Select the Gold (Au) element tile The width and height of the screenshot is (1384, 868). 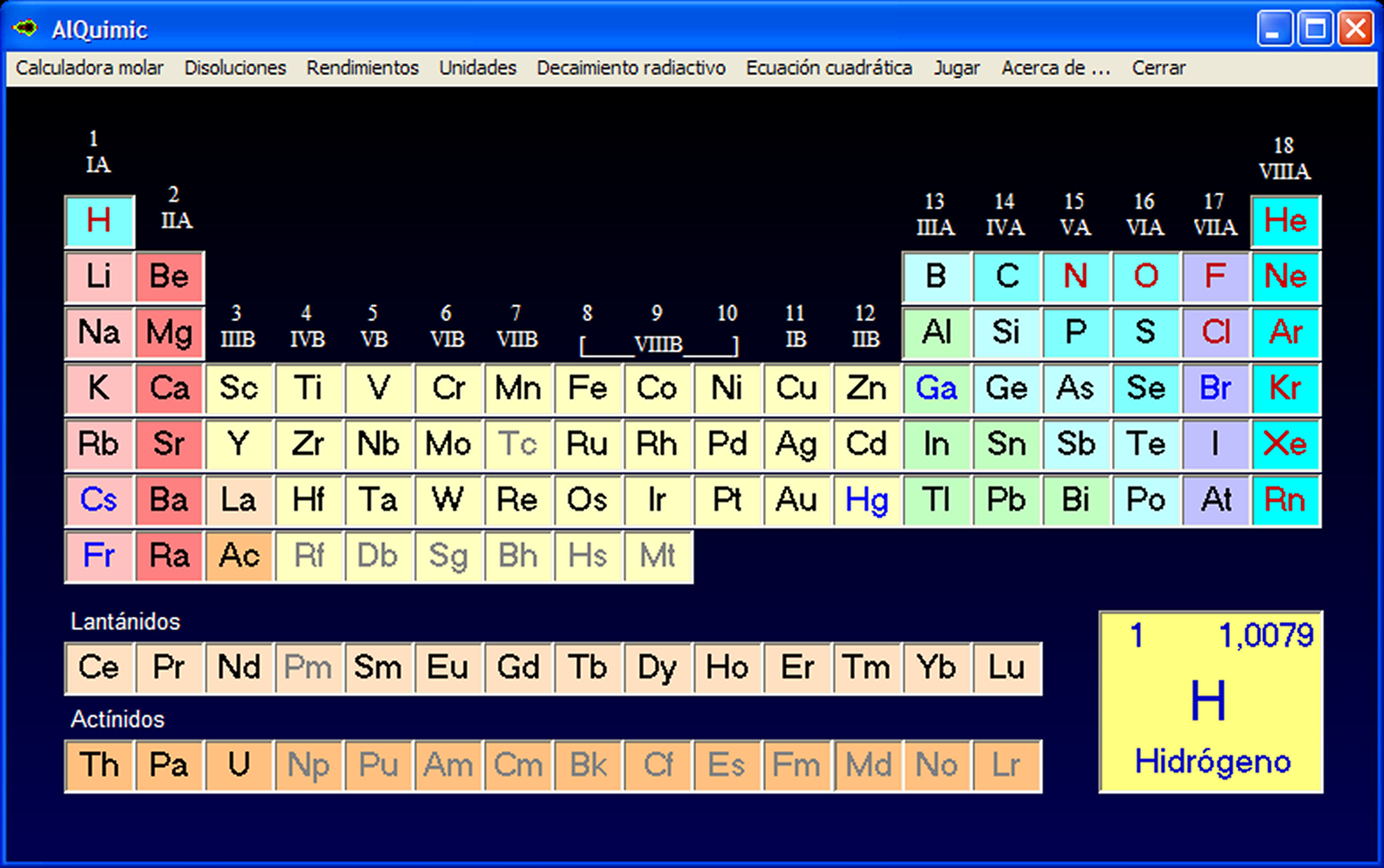click(796, 500)
